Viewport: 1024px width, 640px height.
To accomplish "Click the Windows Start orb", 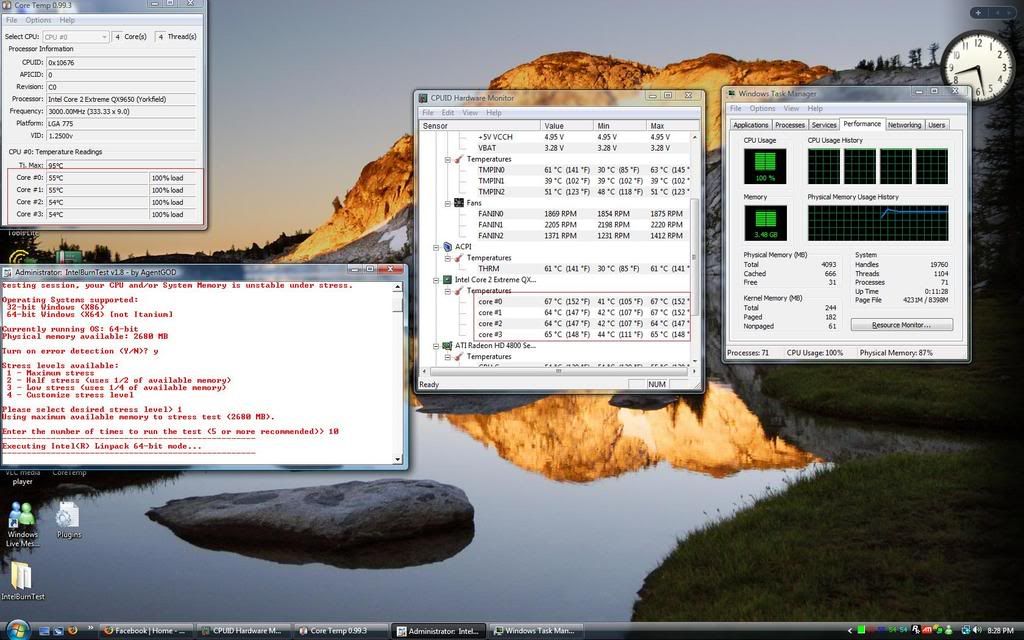I will pos(17,630).
